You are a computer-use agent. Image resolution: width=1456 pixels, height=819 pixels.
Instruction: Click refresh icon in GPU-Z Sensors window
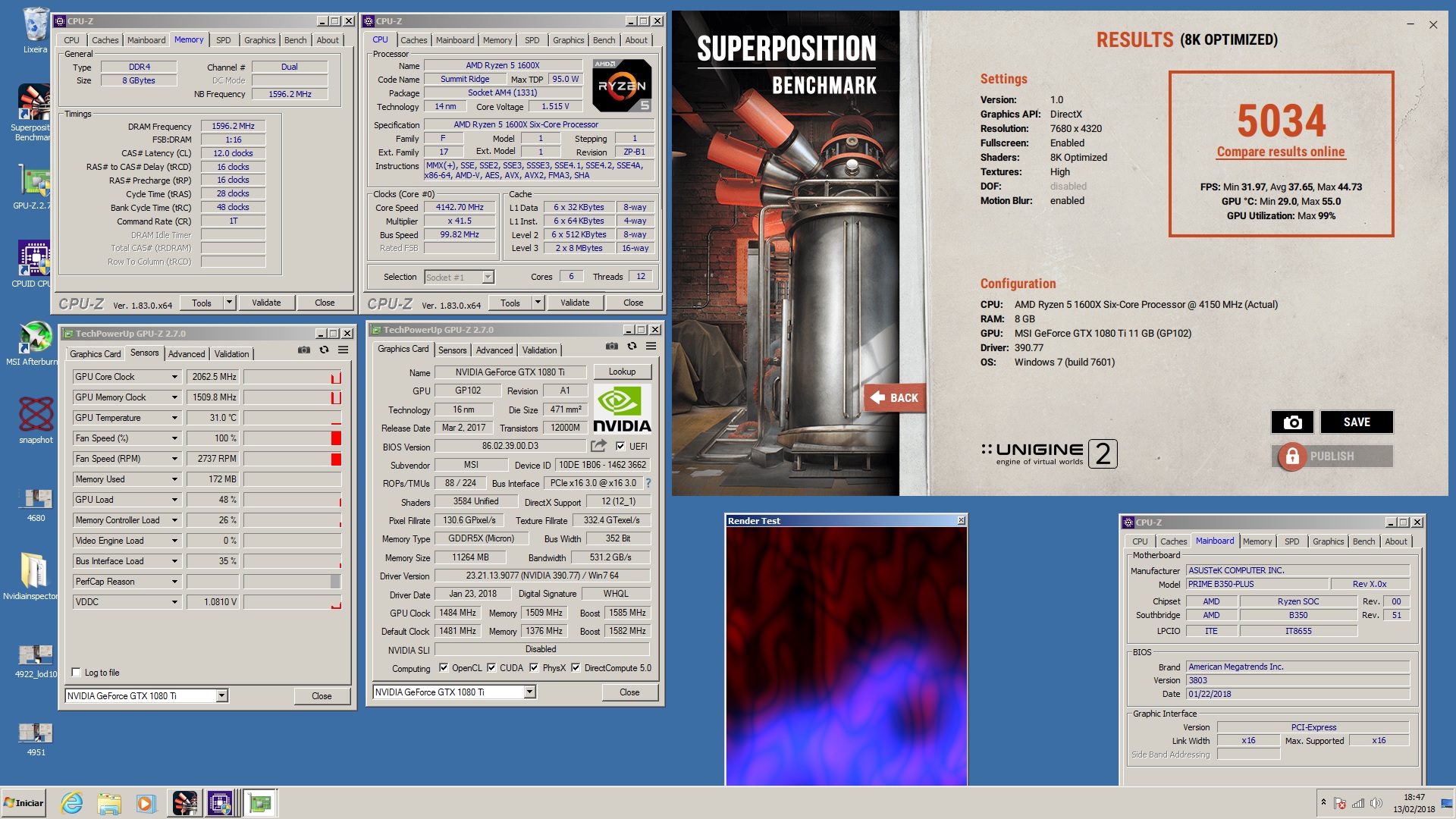click(324, 350)
